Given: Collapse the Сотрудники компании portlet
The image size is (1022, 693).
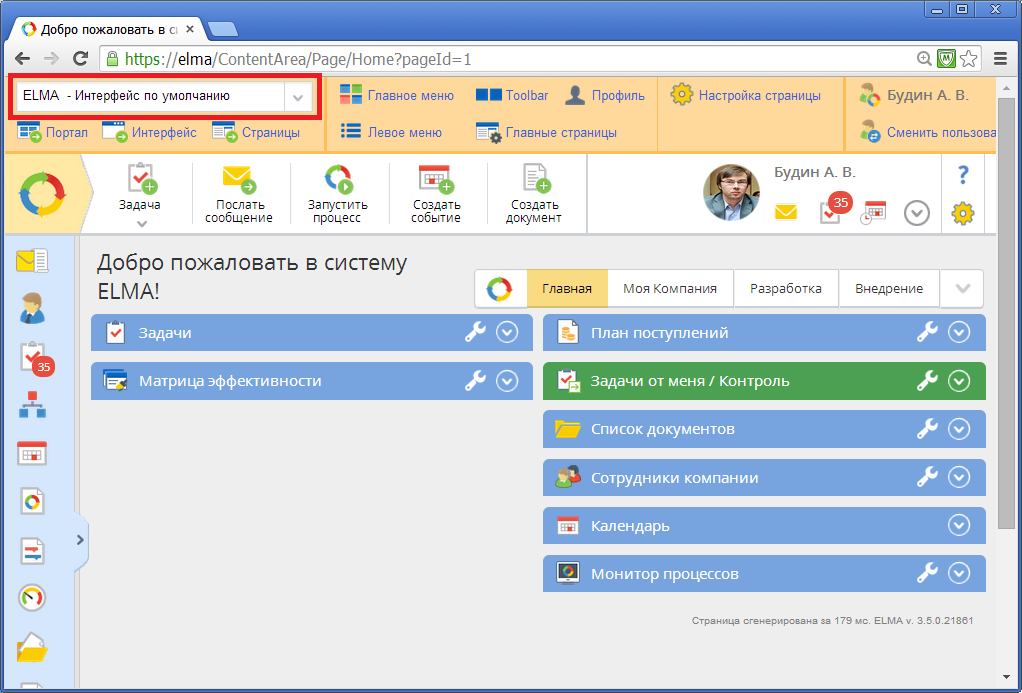Looking at the screenshot, I should (959, 477).
